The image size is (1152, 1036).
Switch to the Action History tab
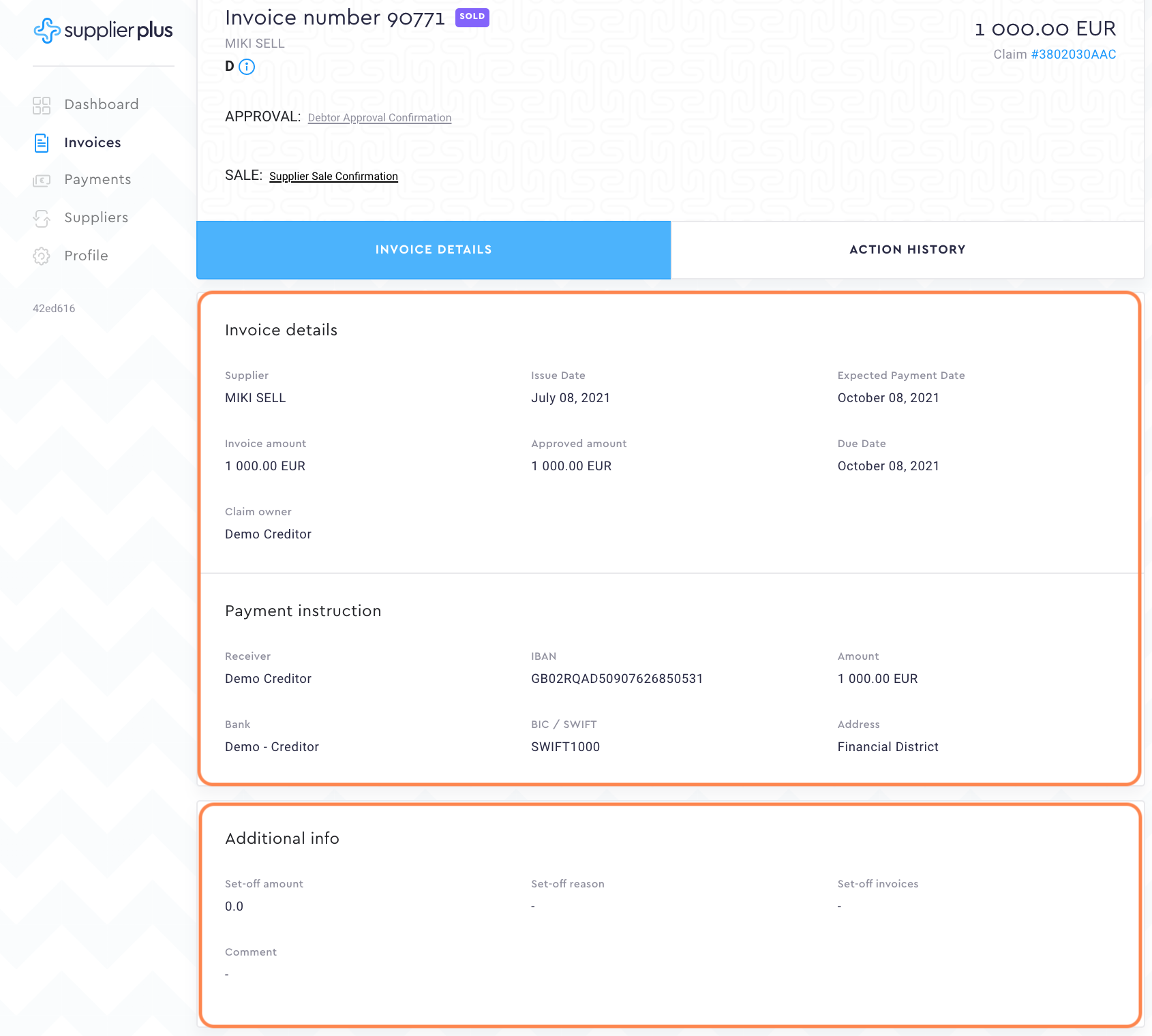(907, 249)
